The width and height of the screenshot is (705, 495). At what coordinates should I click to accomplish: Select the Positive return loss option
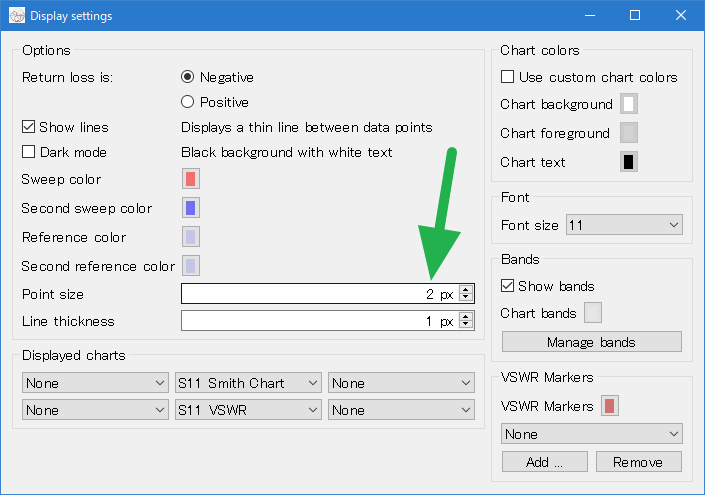[x=187, y=102]
